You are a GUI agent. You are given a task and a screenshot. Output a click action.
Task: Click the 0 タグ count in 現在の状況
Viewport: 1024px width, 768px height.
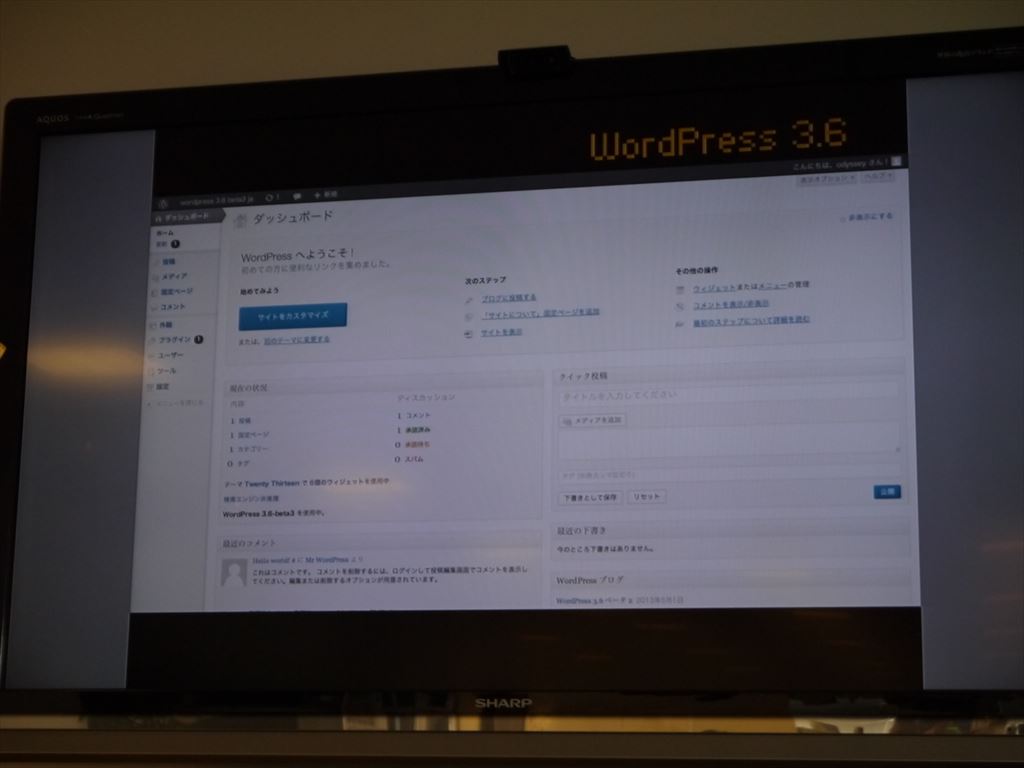click(x=238, y=464)
